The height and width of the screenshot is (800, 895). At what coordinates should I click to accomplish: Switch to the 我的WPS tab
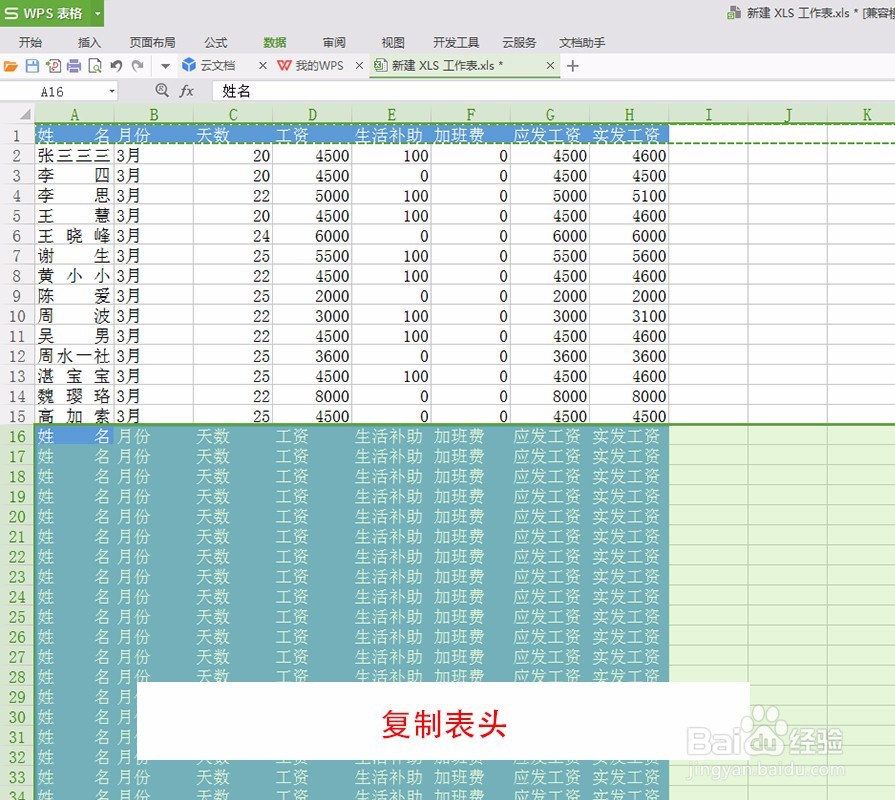point(320,64)
